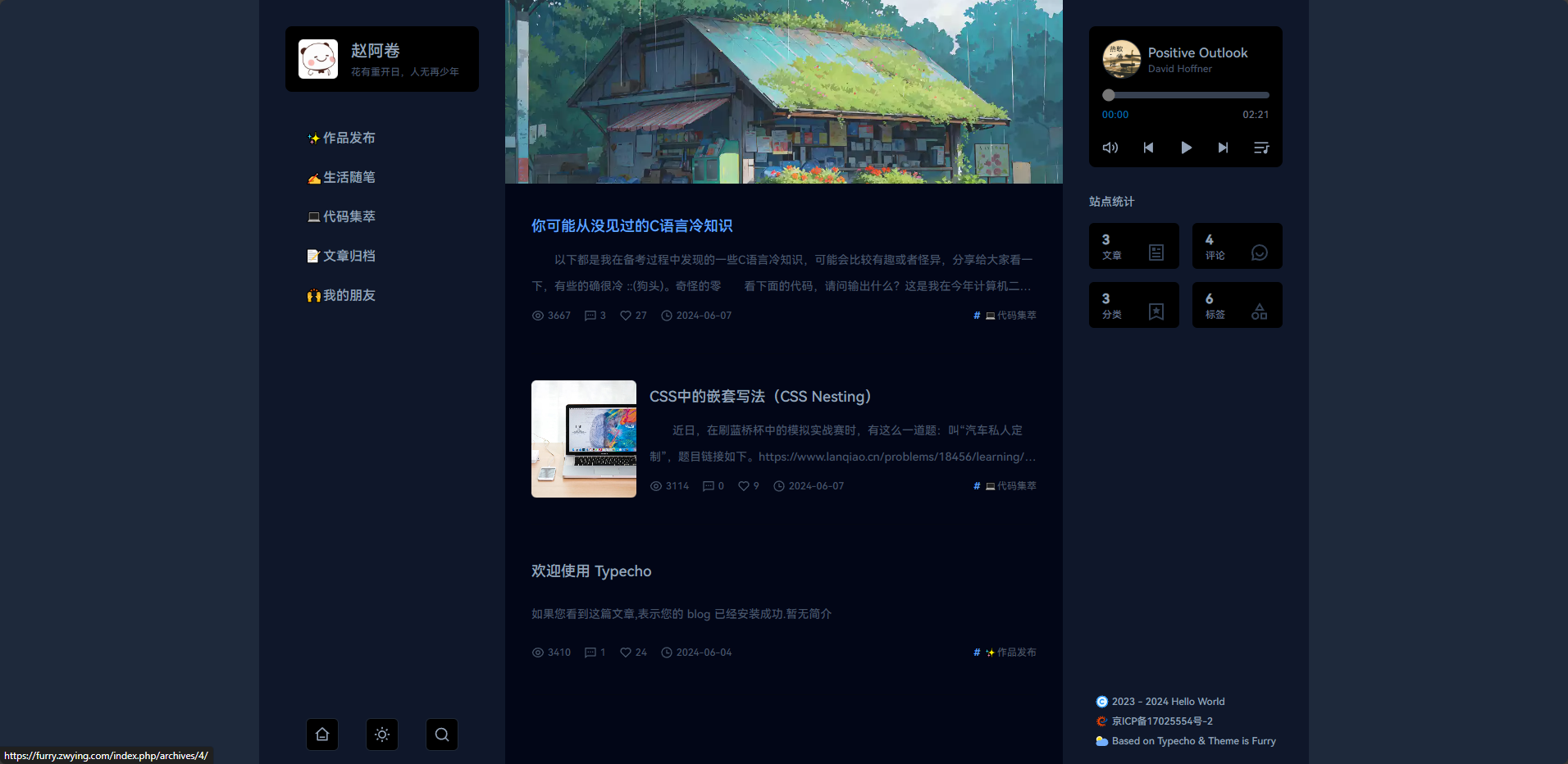Click the 评论 count statistics card
Viewport: 1568px width, 764px height.
point(1238,246)
